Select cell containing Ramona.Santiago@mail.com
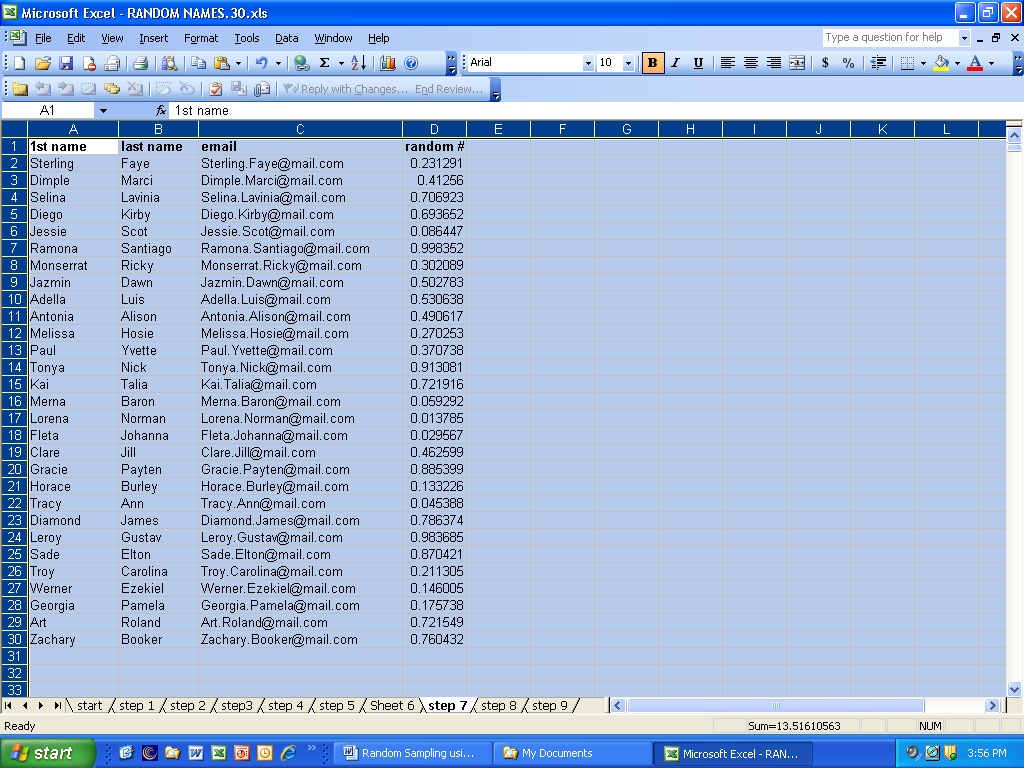Screen dimensions: 1024x768 [300, 248]
